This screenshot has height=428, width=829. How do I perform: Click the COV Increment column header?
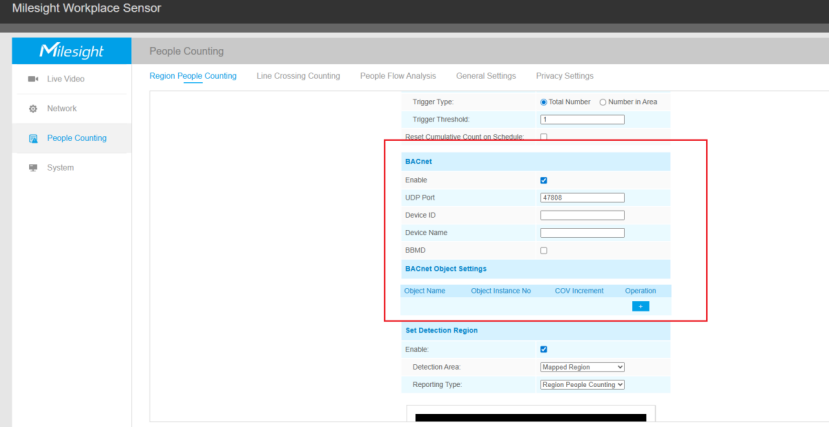(x=579, y=291)
